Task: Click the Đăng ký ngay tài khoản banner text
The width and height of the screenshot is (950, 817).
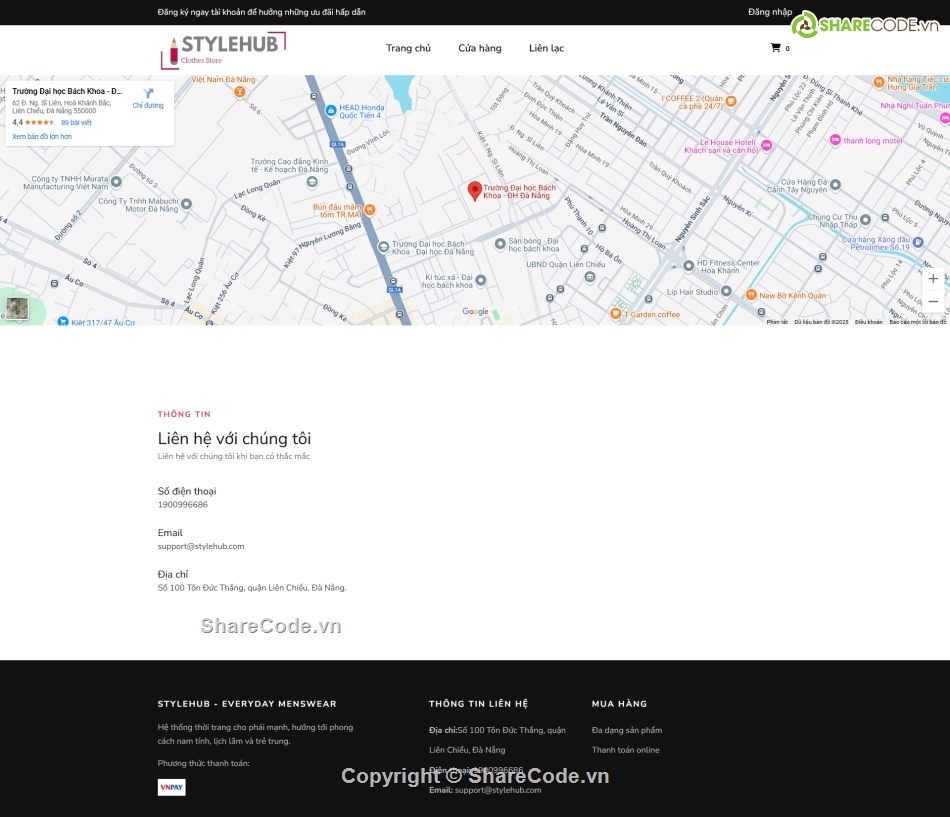Action: point(262,12)
